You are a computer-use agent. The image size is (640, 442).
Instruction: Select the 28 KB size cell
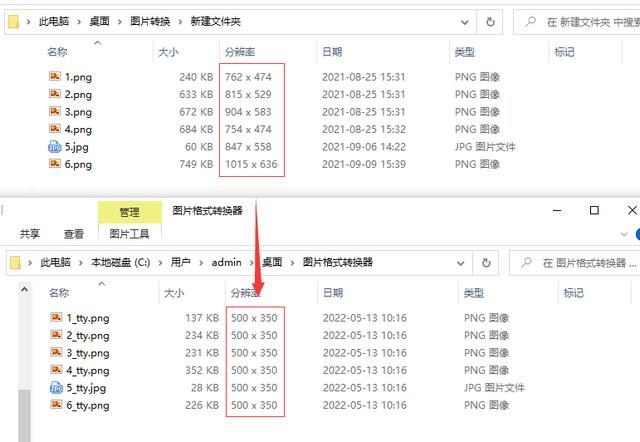204,387
